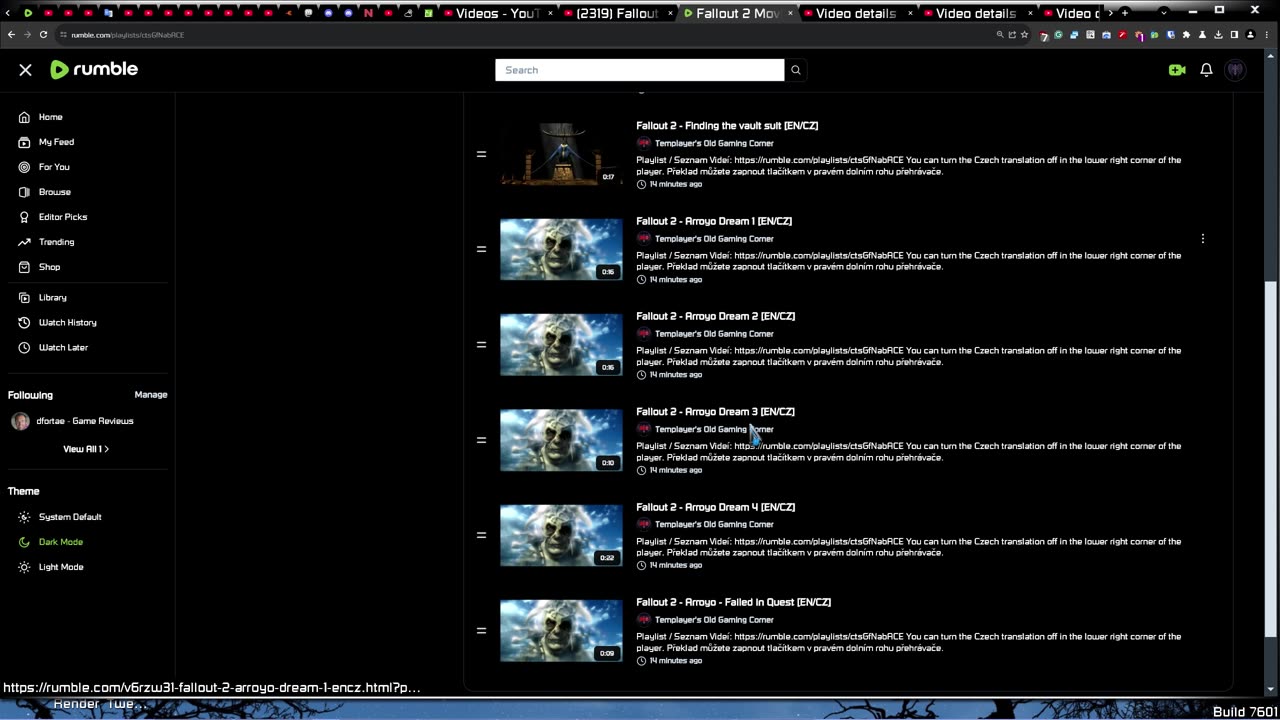Open Watch History in the sidebar
Screen dimensions: 1280x720
point(57,323)
